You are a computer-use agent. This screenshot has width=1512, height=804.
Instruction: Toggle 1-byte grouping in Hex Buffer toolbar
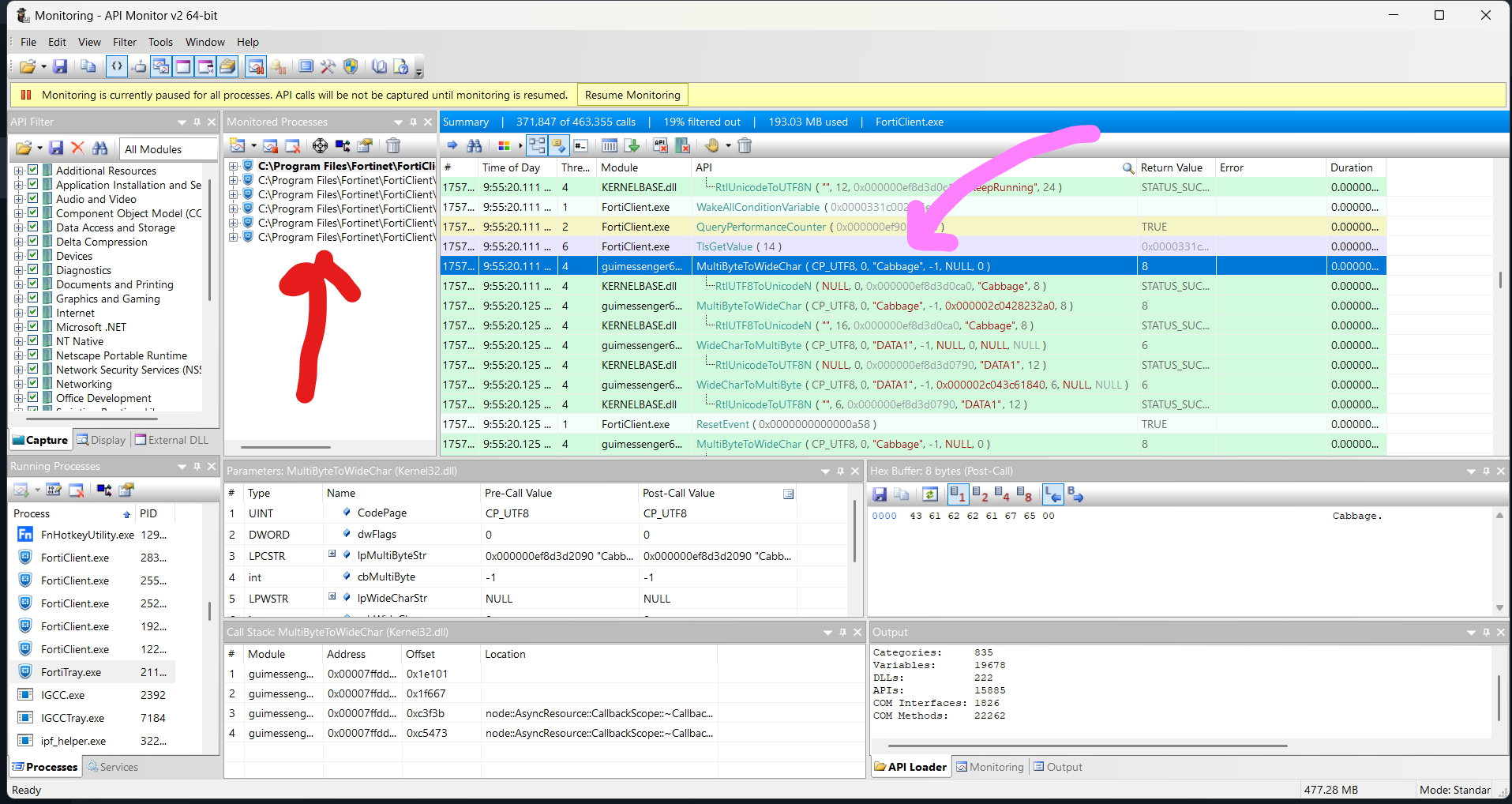tap(958, 494)
